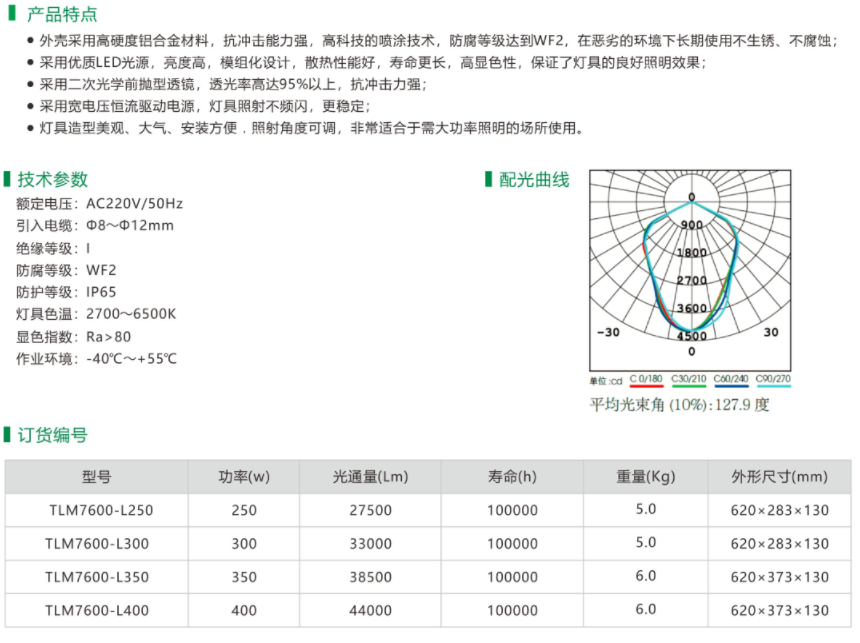Screen dimensions: 860x643
Task: Click the red C 0/180 legend line
Action: coord(646,386)
